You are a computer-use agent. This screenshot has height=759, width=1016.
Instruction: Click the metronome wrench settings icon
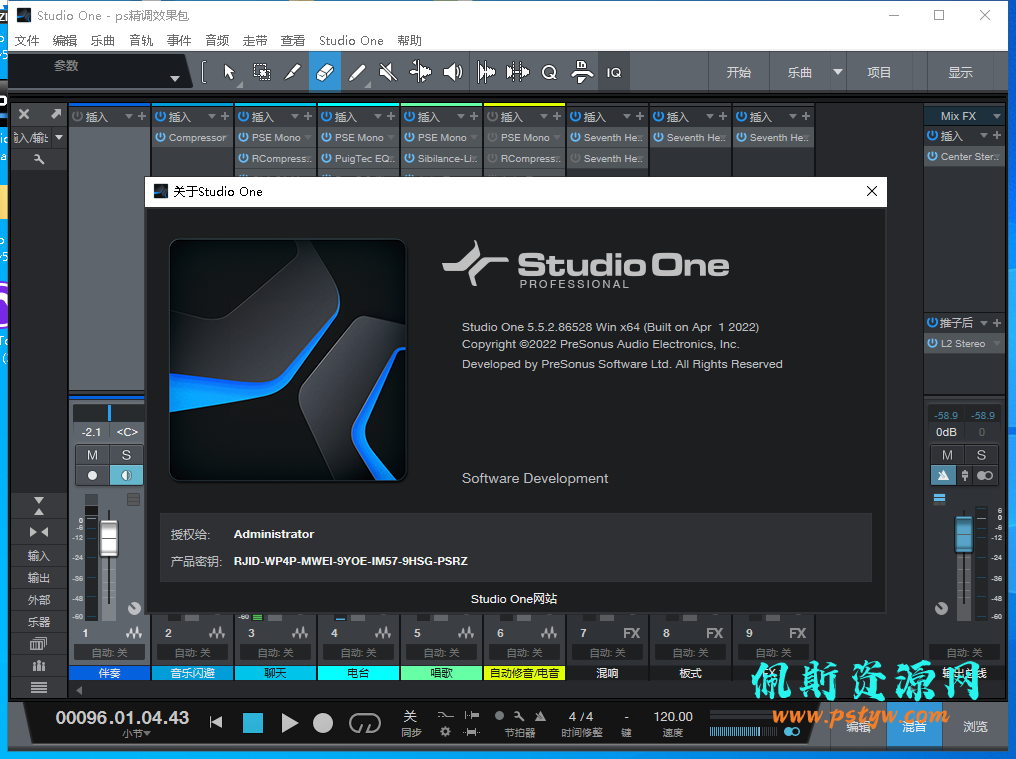click(519, 716)
